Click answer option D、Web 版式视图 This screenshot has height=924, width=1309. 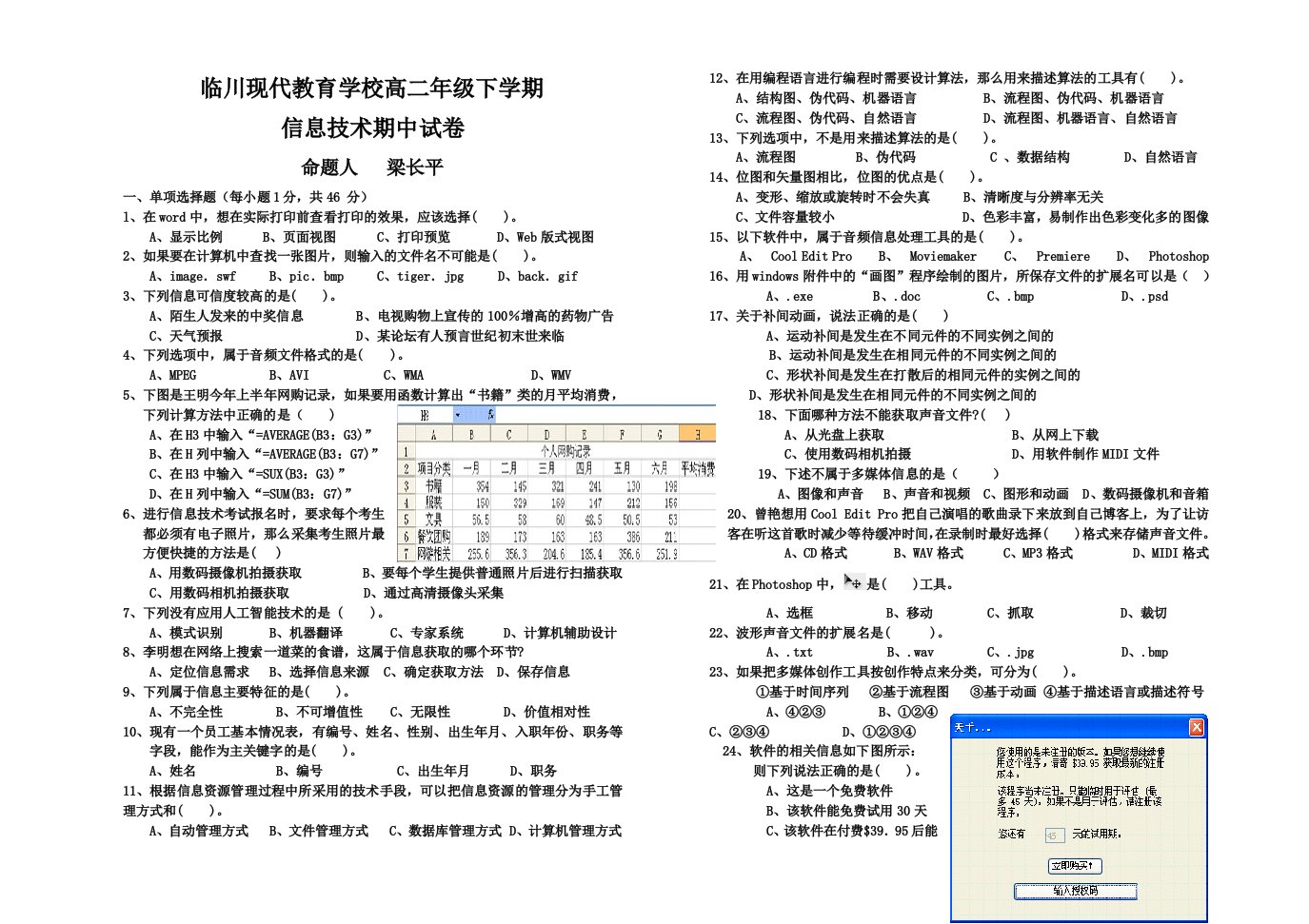(545, 237)
